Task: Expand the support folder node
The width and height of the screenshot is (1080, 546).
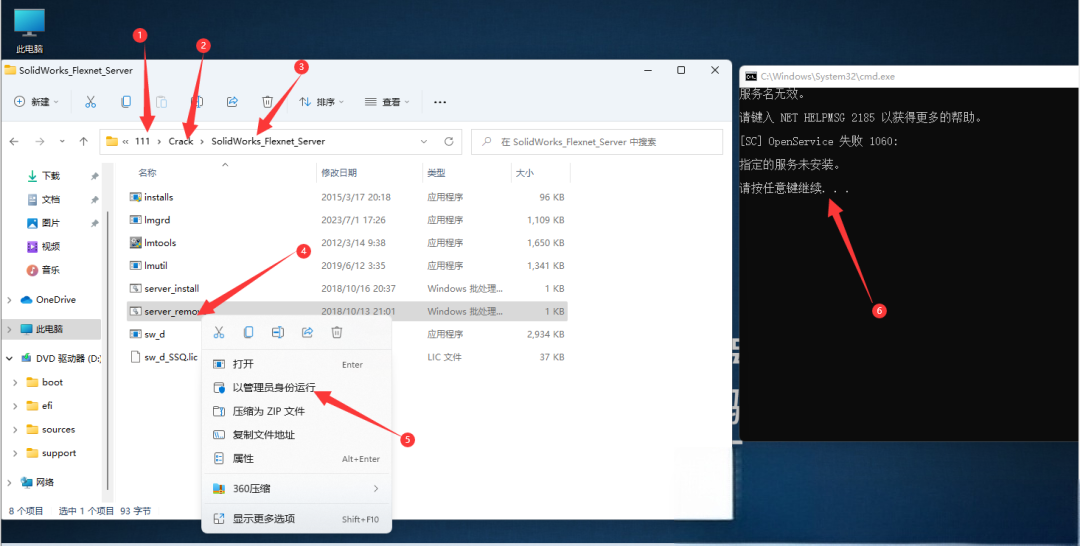Action: (15, 453)
